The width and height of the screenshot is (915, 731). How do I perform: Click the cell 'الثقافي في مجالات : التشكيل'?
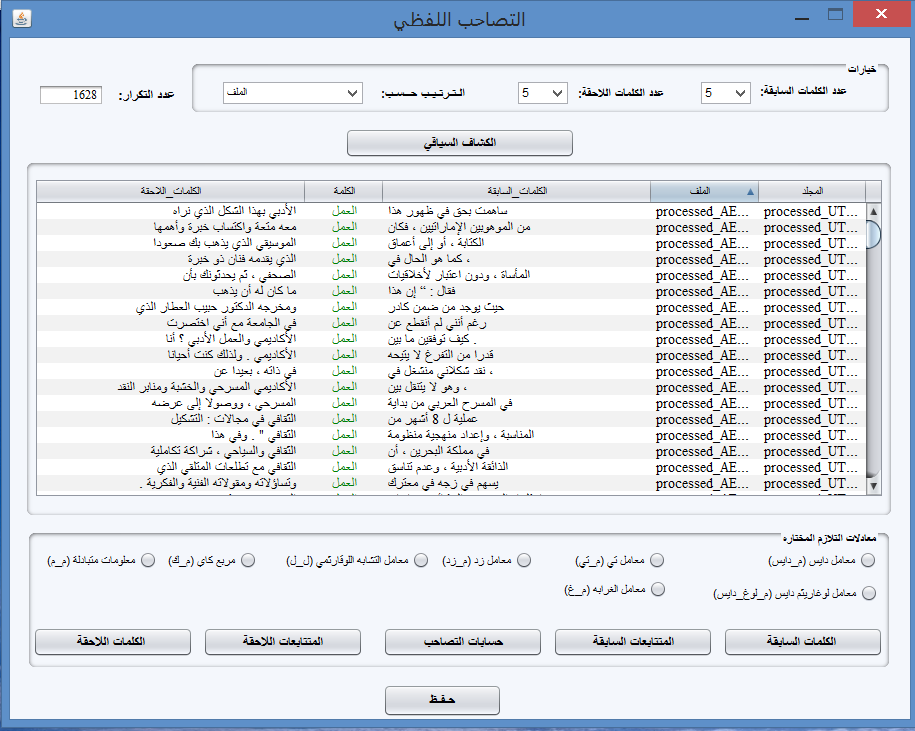click(170, 419)
